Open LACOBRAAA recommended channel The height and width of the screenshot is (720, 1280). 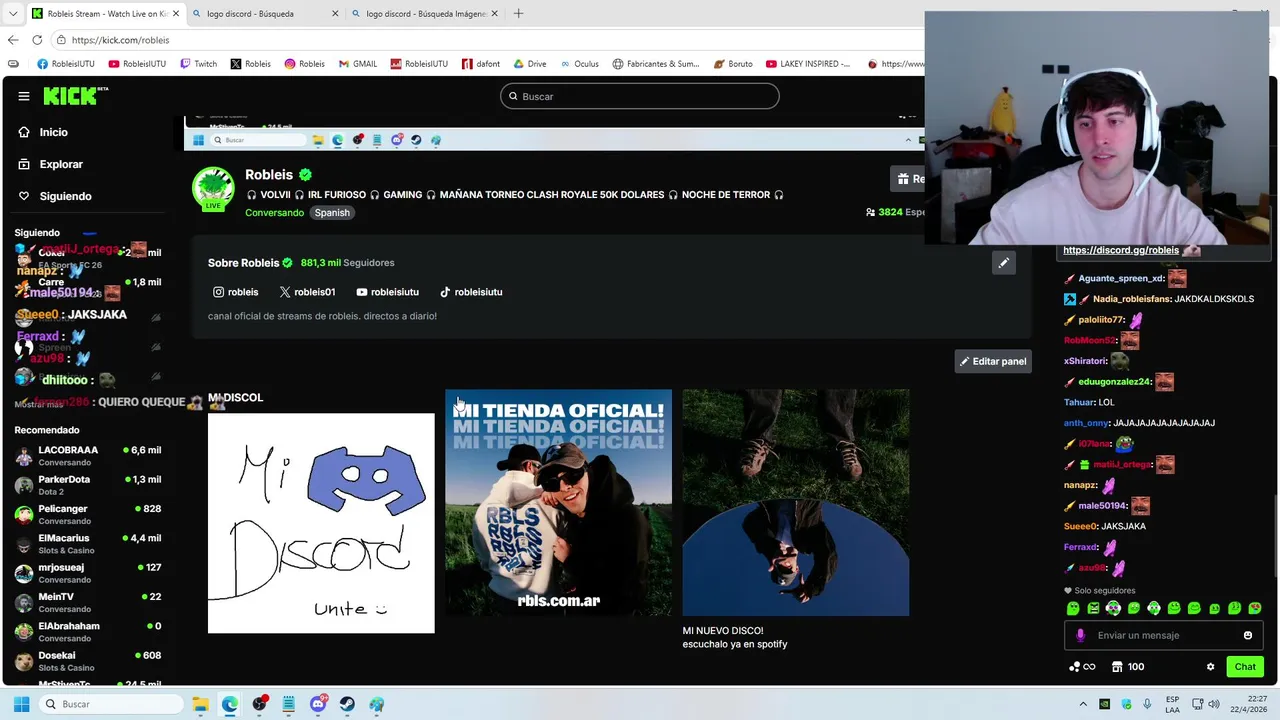coord(88,456)
